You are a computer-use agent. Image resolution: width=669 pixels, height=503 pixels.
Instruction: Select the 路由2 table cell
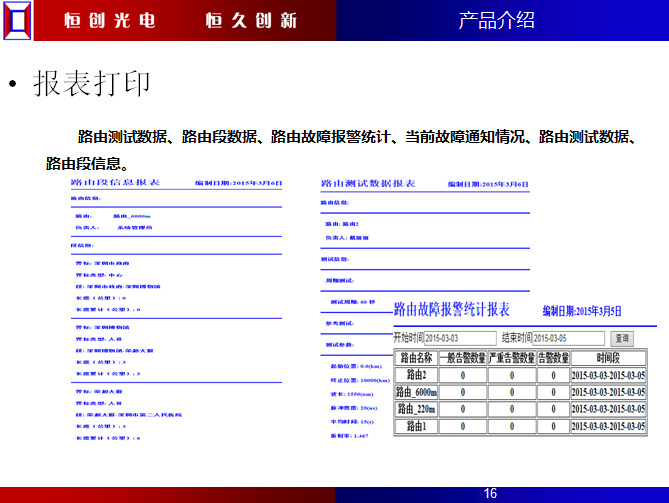pyautogui.click(x=416, y=375)
